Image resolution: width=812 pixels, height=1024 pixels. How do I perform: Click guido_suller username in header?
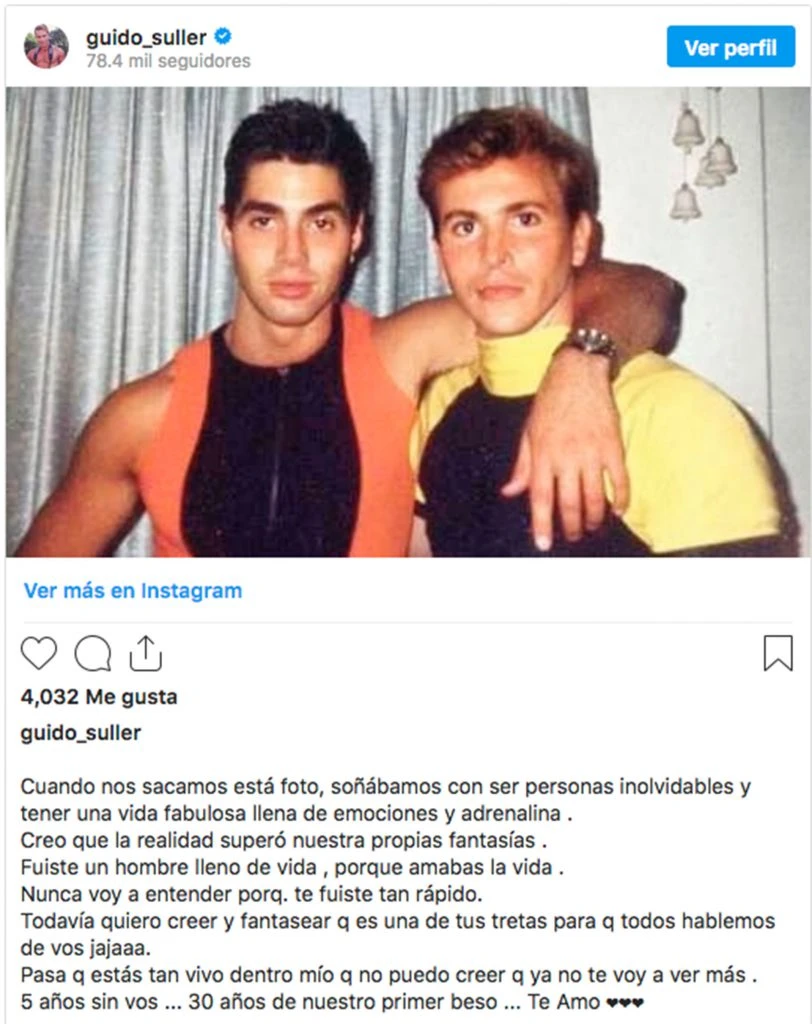coord(146,37)
